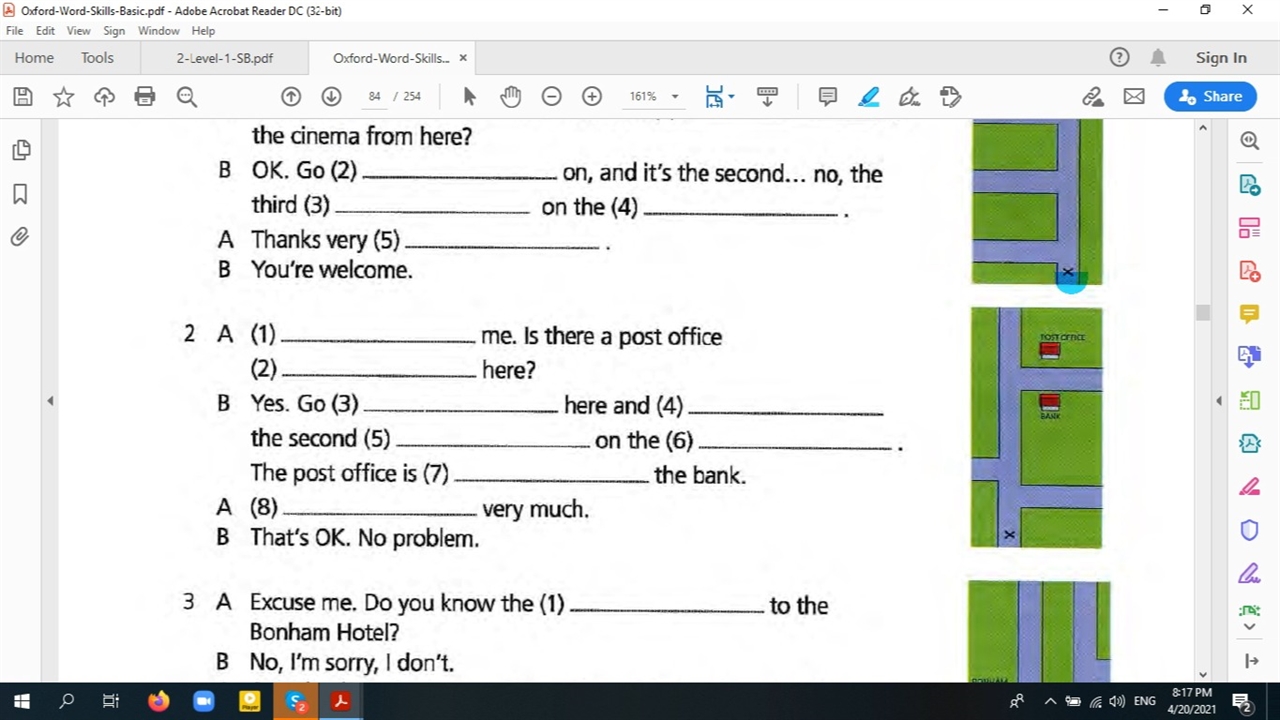This screenshot has width=1280, height=720.
Task: Open the zoom level dropdown
Action: point(675,97)
